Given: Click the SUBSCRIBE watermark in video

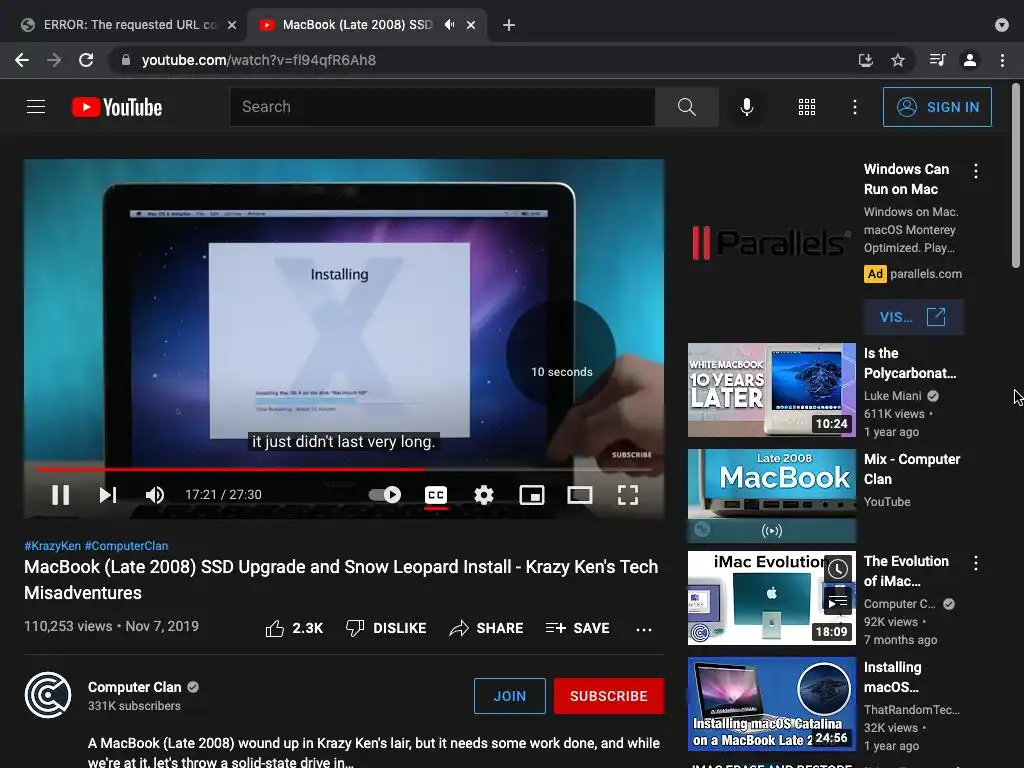Looking at the screenshot, I should point(632,455).
